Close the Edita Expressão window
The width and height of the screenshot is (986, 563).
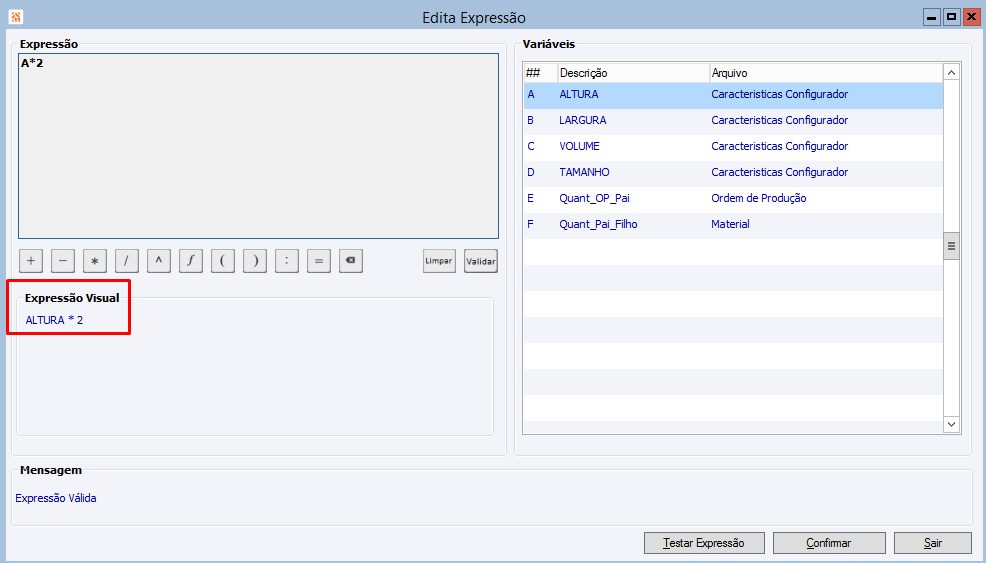972,17
